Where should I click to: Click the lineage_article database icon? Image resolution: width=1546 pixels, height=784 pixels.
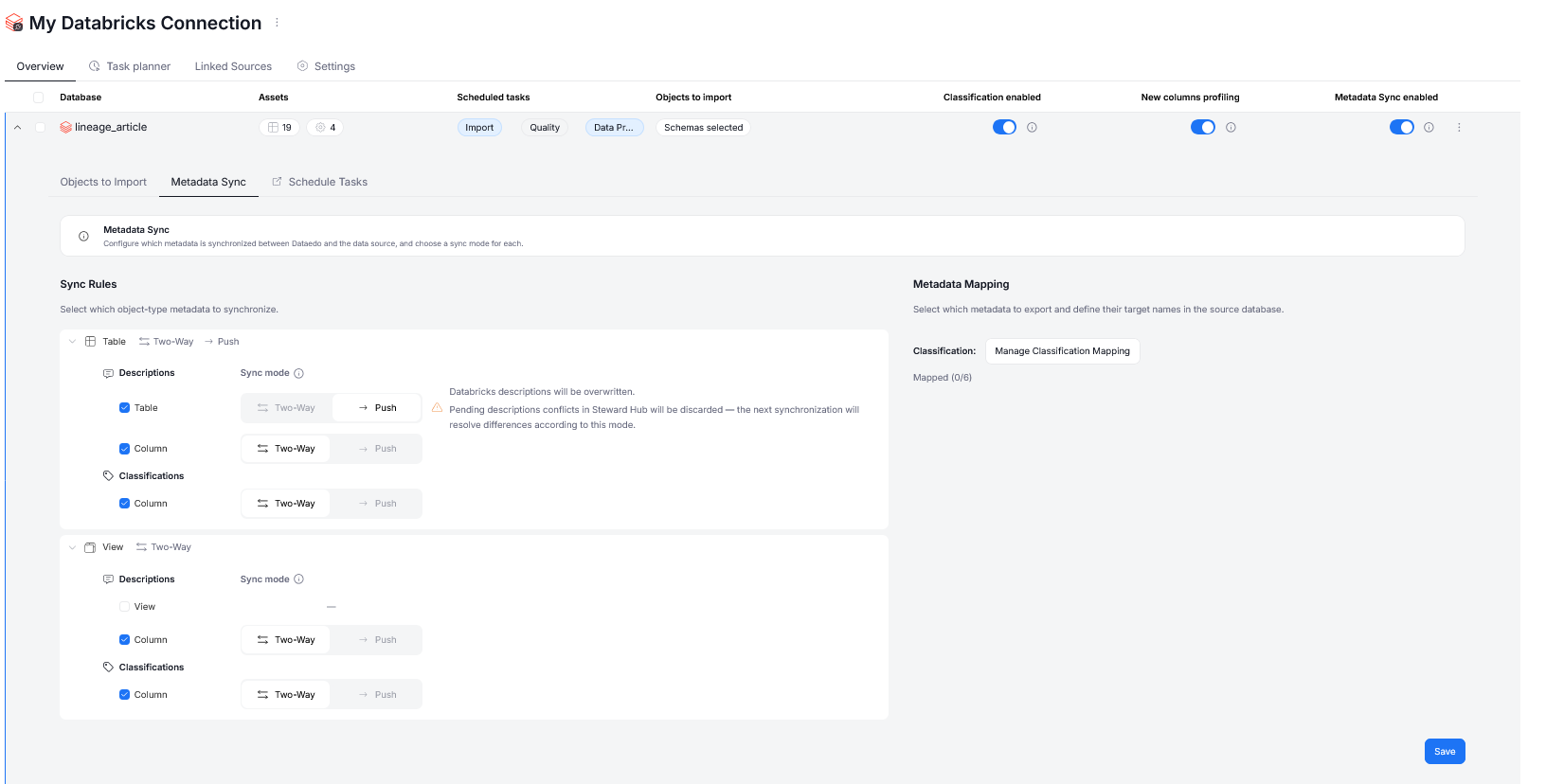[65, 127]
